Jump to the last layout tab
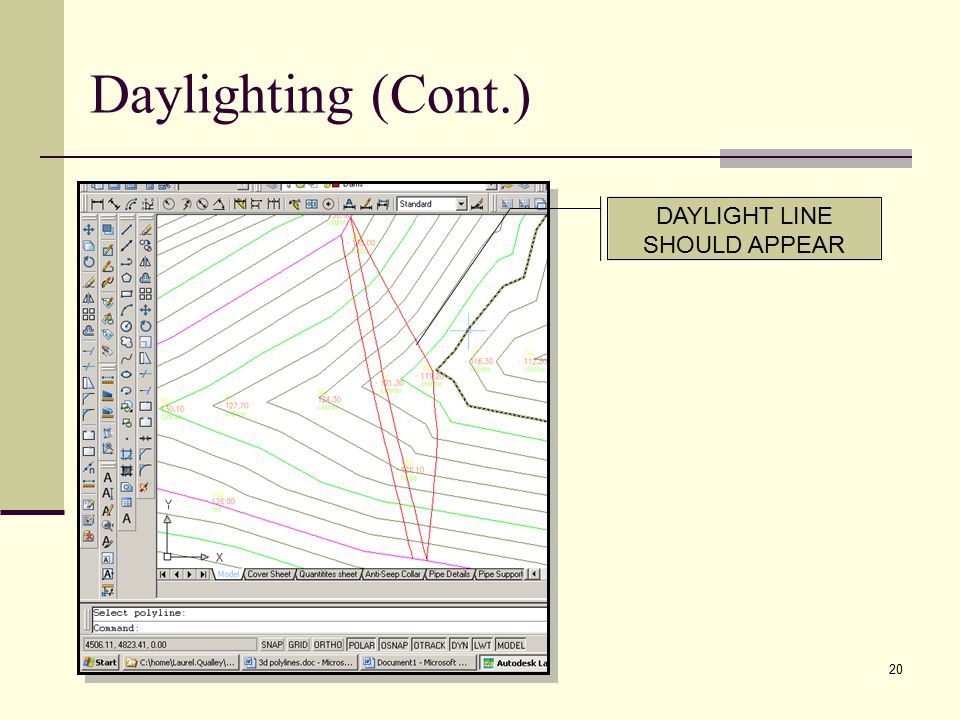The height and width of the screenshot is (720, 960). click(203, 574)
